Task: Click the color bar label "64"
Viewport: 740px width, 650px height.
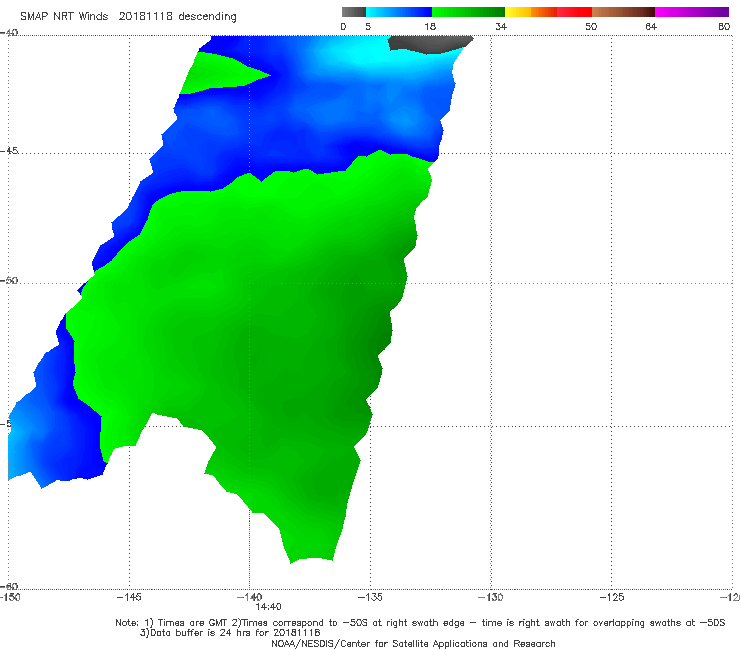Action: tap(651, 27)
